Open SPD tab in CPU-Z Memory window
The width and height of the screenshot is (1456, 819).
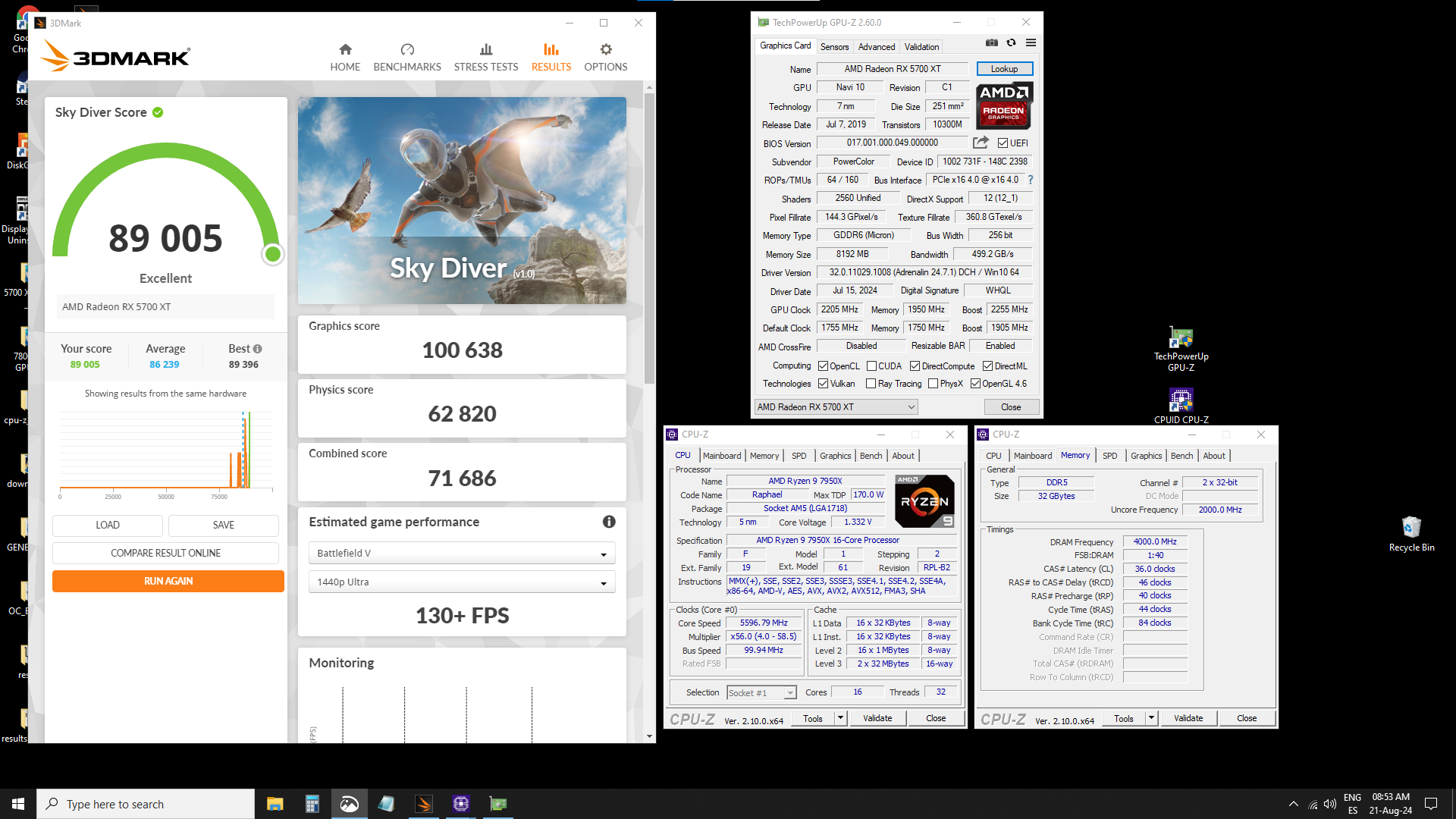[x=1109, y=456]
